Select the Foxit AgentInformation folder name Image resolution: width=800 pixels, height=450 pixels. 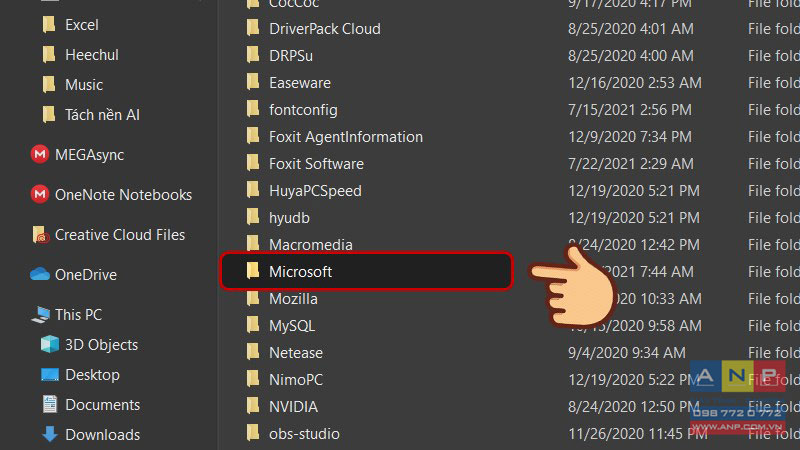pyautogui.click(x=346, y=137)
